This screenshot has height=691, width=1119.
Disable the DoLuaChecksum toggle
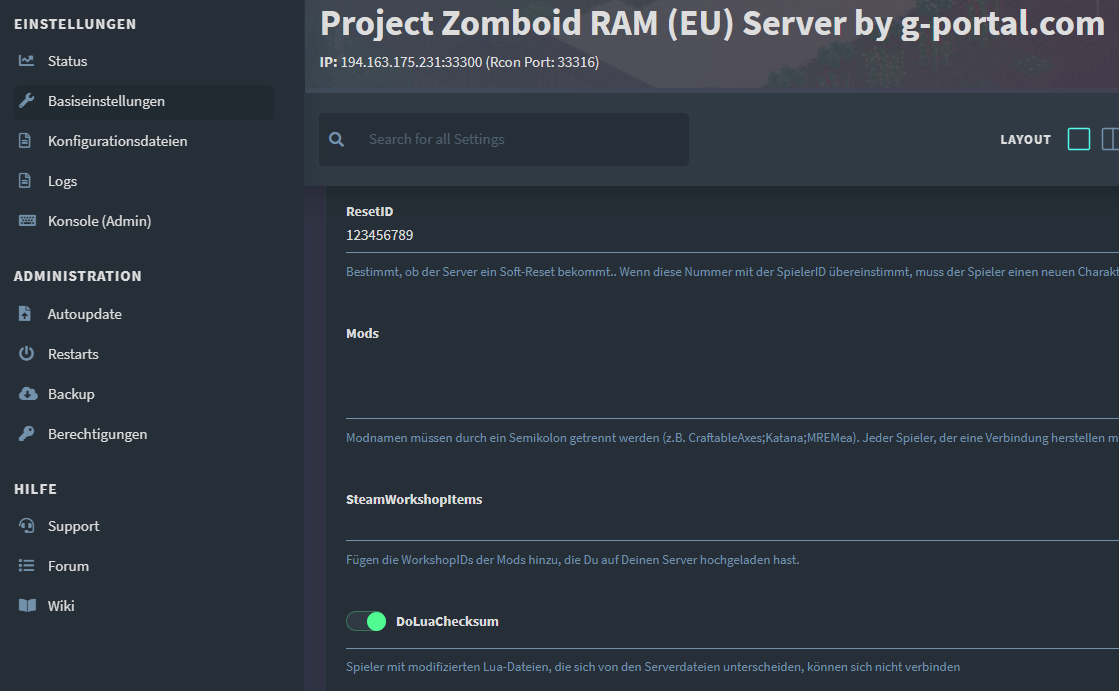click(366, 620)
